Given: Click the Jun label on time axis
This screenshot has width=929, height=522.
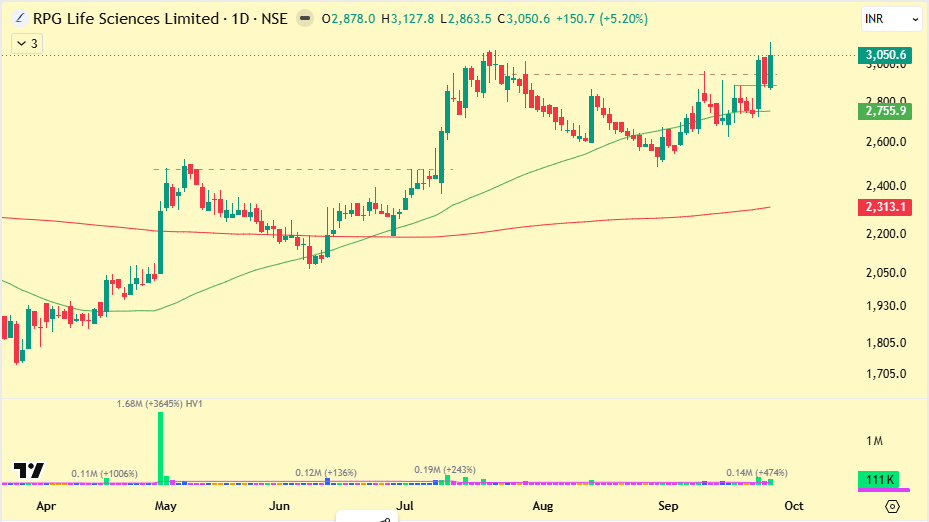Looking at the screenshot, I should click(279, 506).
